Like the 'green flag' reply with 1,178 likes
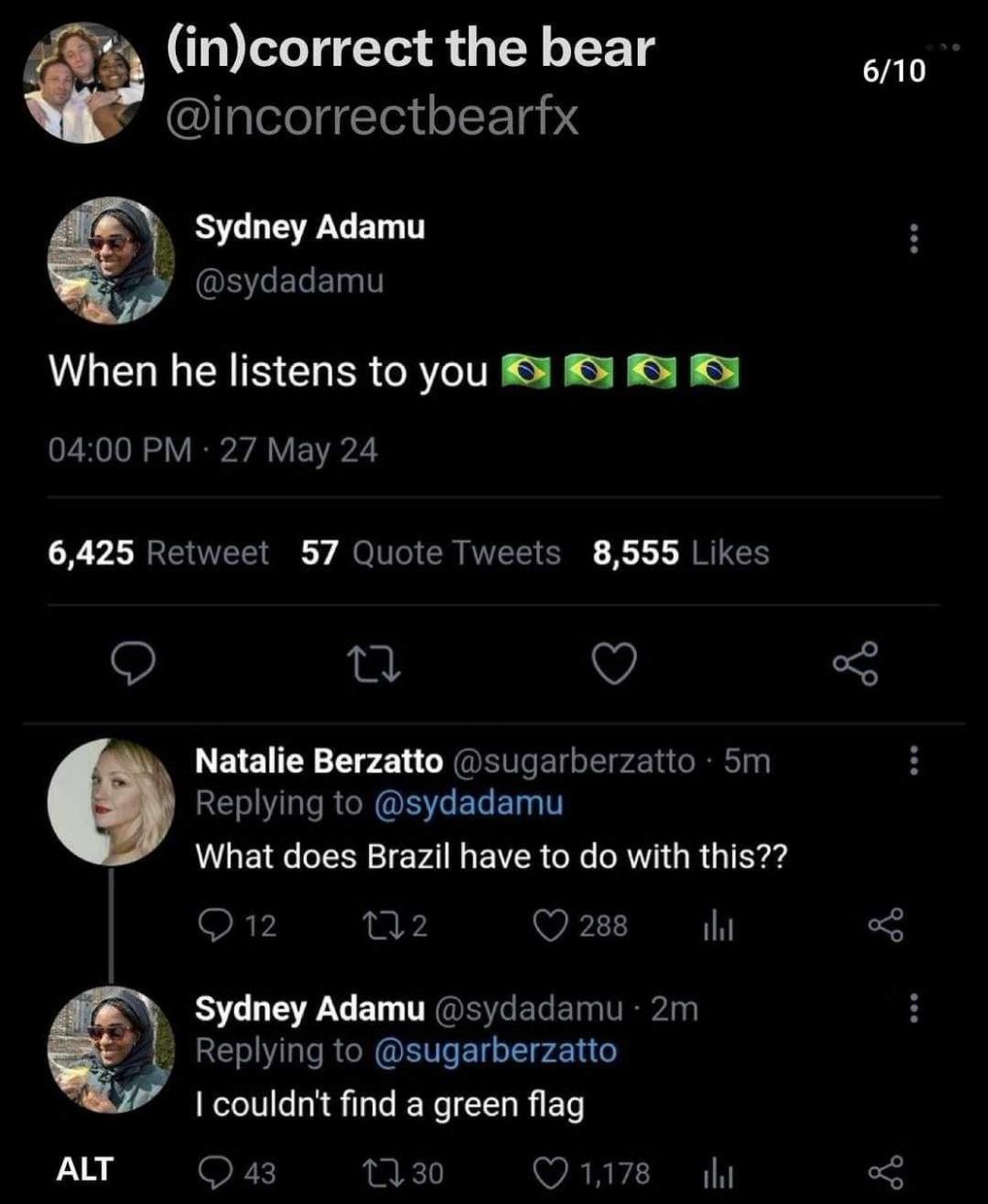Screen dimensions: 988x1204 592,1173
